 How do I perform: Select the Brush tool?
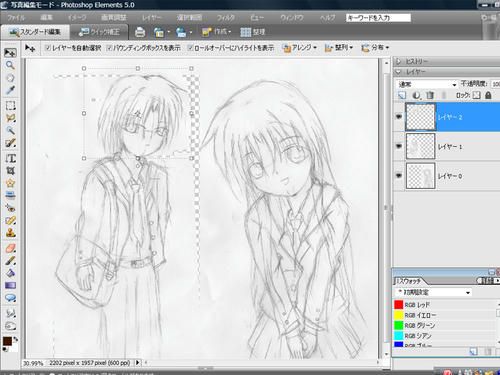pos(10,261)
